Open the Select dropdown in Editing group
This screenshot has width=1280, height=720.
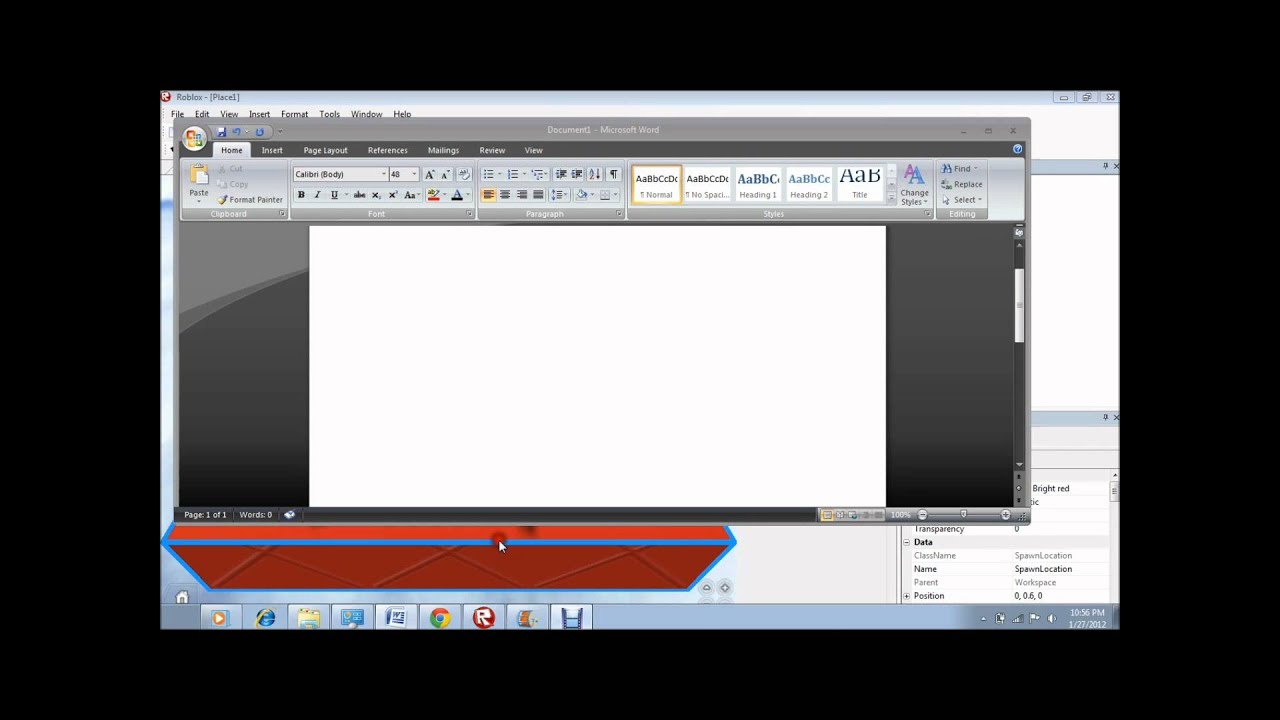(x=964, y=200)
